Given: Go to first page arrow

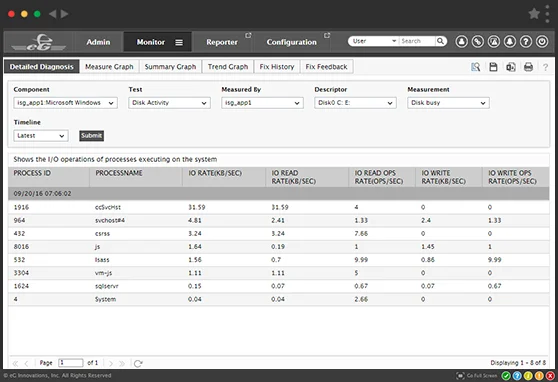Looking at the screenshot, I should (x=15, y=363).
